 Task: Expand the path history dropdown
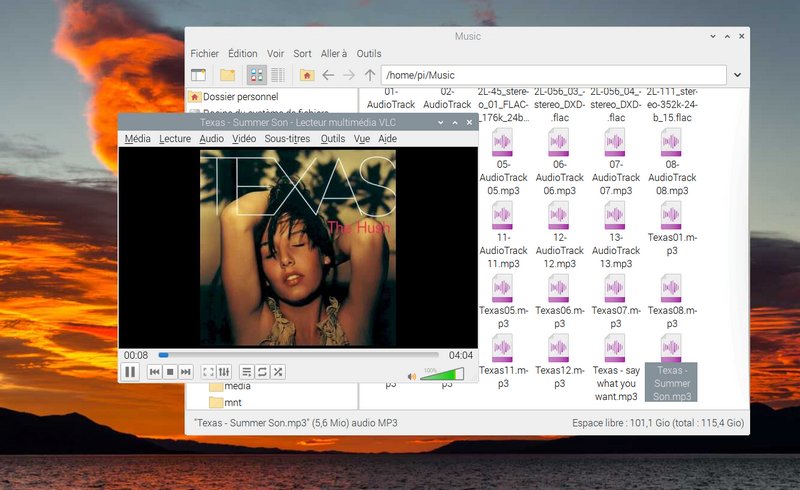pos(737,75)
